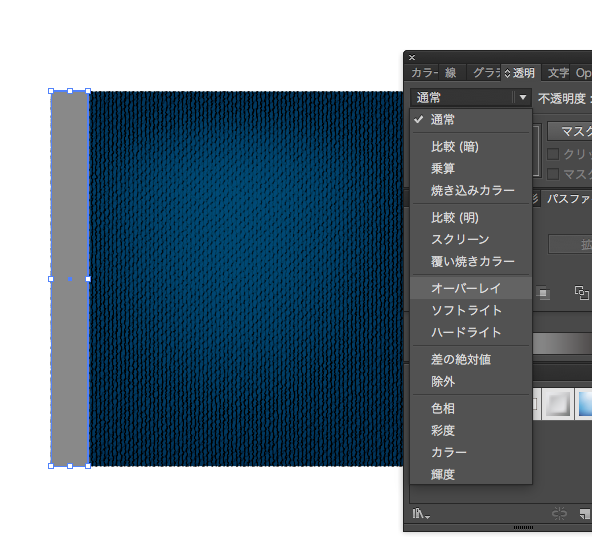Select 除外 exclusion blend mode
The image size is (592, 551).
pyautogui.click(x=471, y=381)
